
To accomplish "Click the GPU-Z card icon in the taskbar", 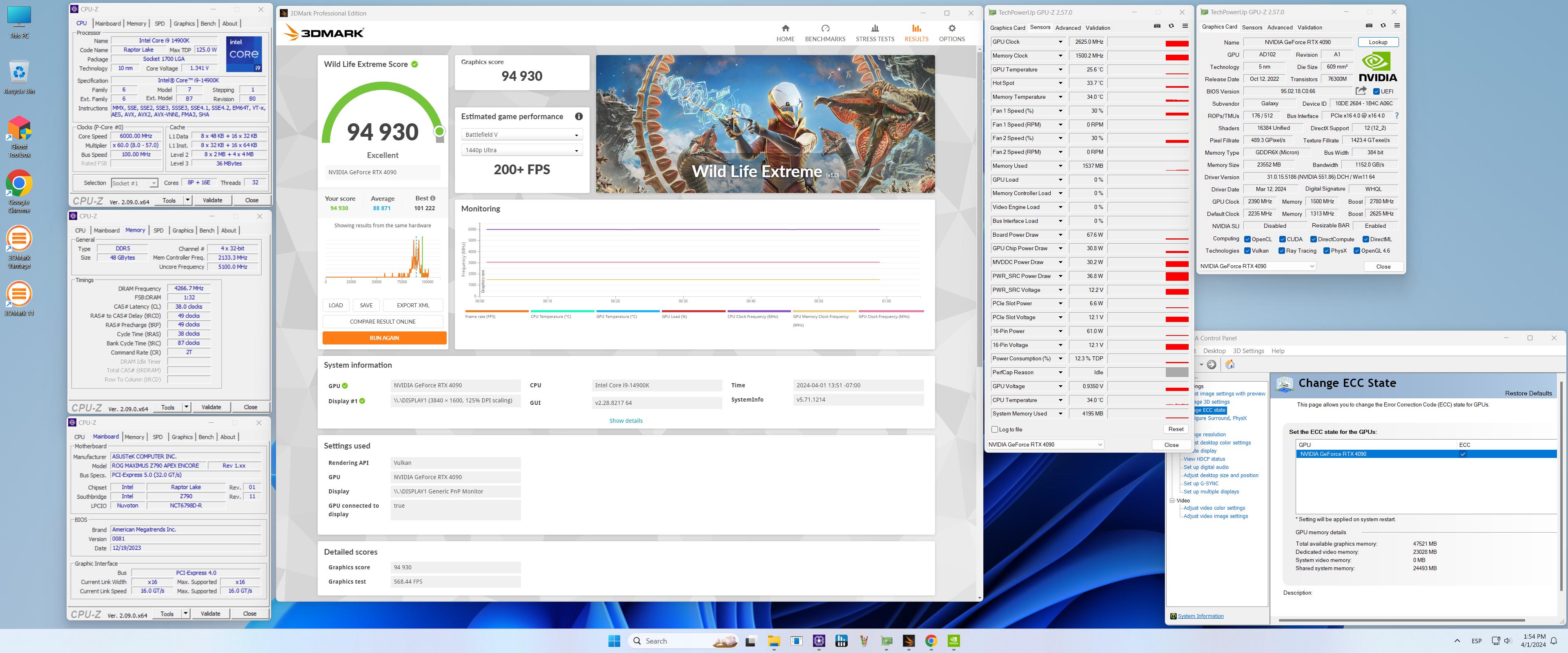I will pos(886,641).
